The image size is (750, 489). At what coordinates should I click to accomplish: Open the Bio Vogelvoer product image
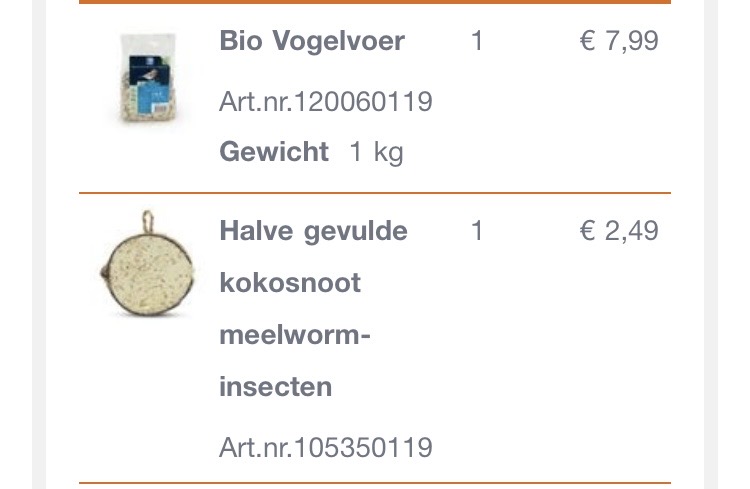(145, 78)
